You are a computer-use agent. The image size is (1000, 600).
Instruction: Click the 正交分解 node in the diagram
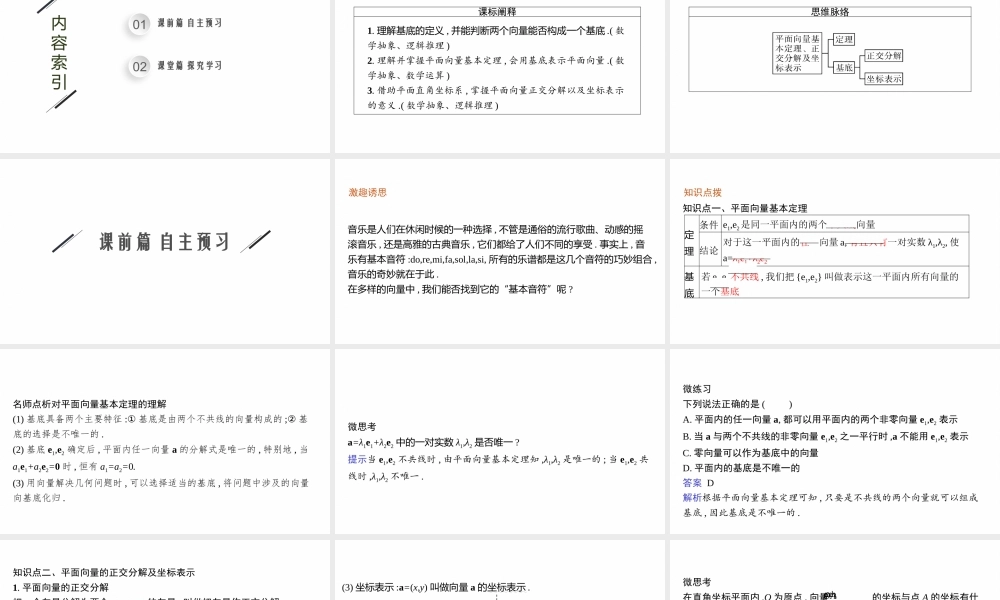coord(885,56)
